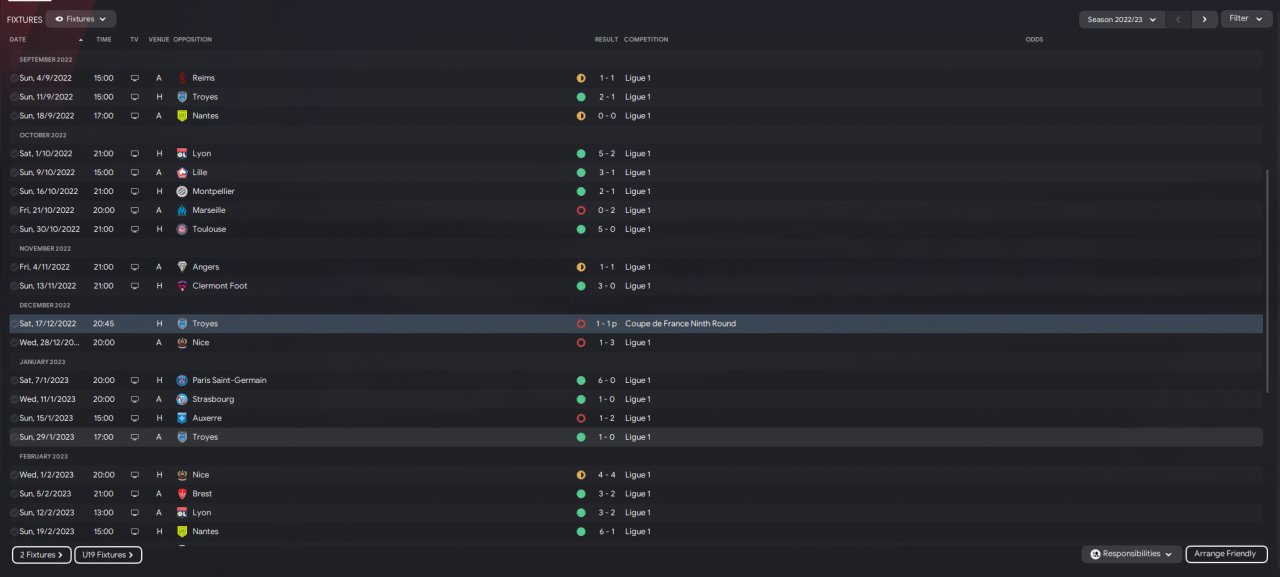Image resolution: width=1280 pixels, height=577 pixels.
Task: Select the round marker beside Sun, 4/9/2022
Action: (14, 78)
